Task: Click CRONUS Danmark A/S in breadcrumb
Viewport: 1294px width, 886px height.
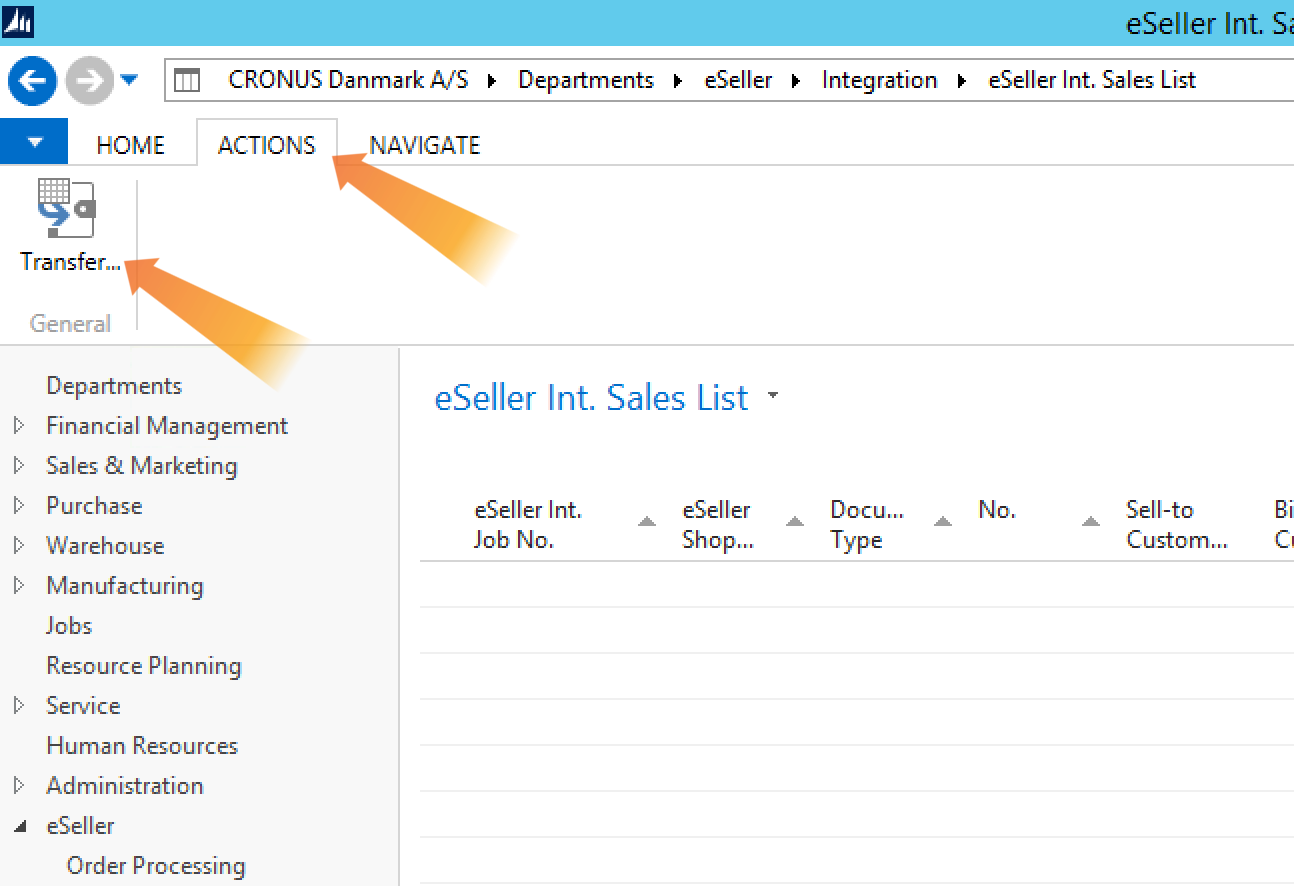Action: click(x=348, y=80)
